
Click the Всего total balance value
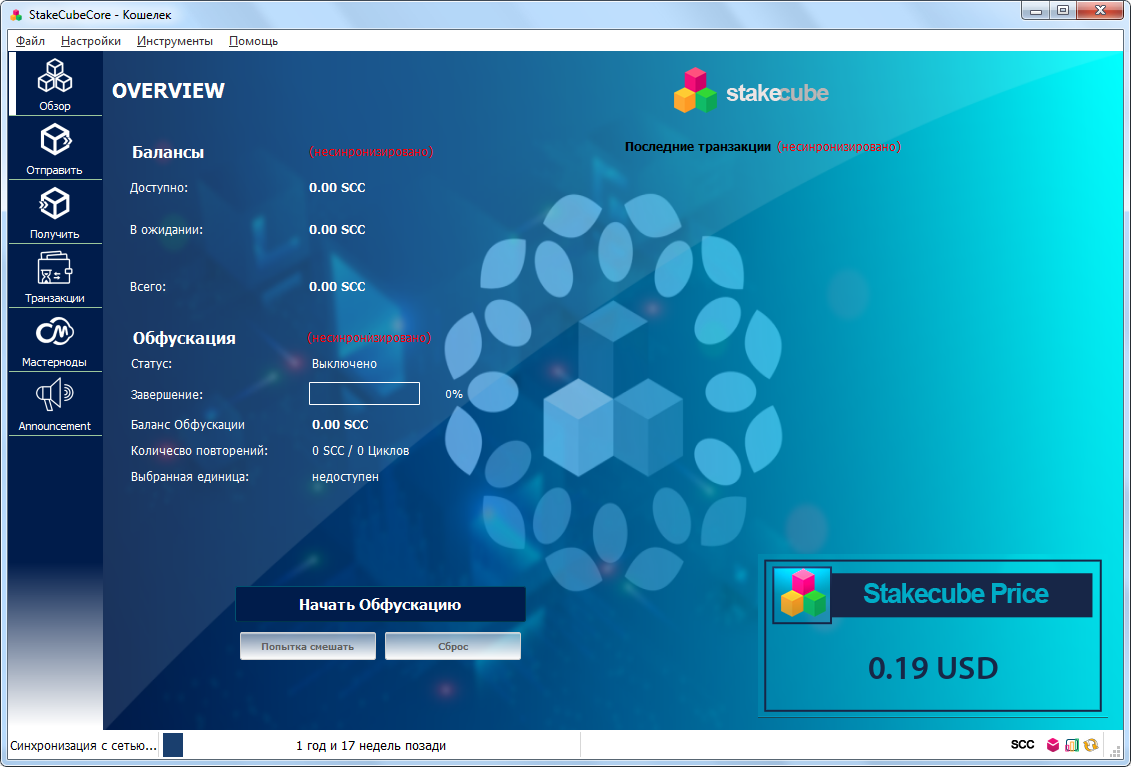pos(337,286)
